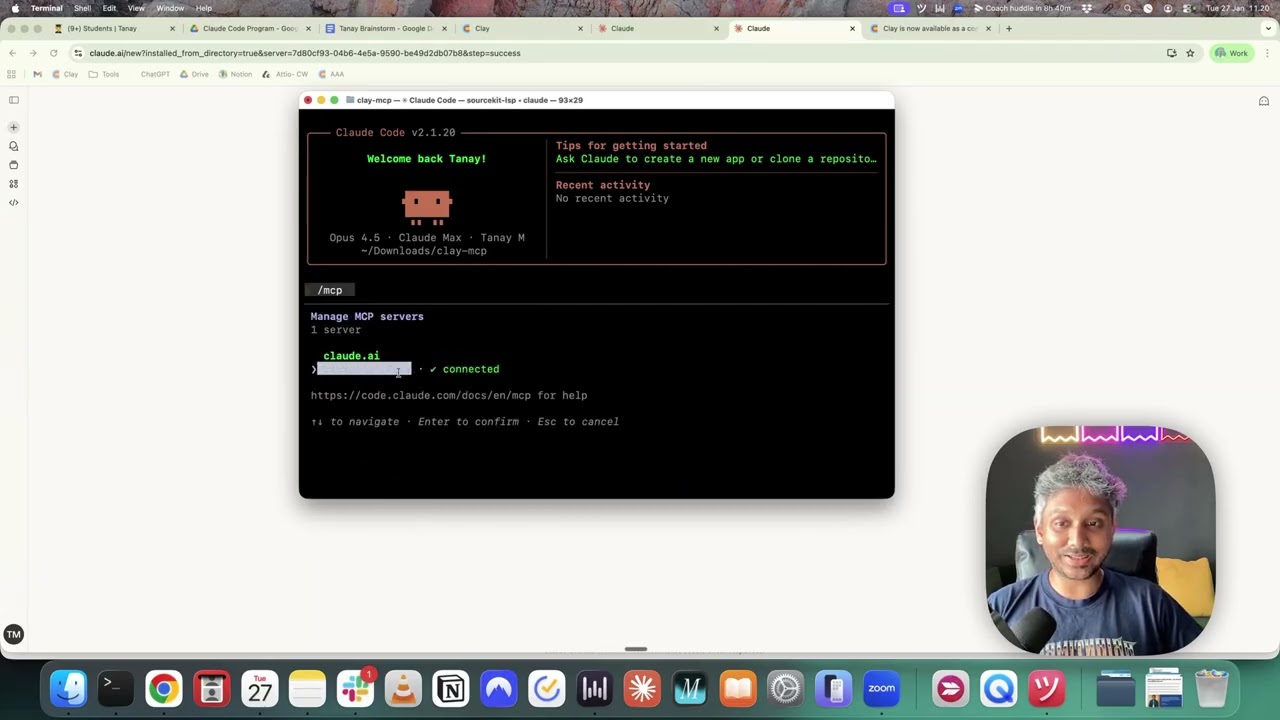Switch to the 'Clay is now available' tab
The width and height of the screenshot is (1280, 720).
(930, 28)
